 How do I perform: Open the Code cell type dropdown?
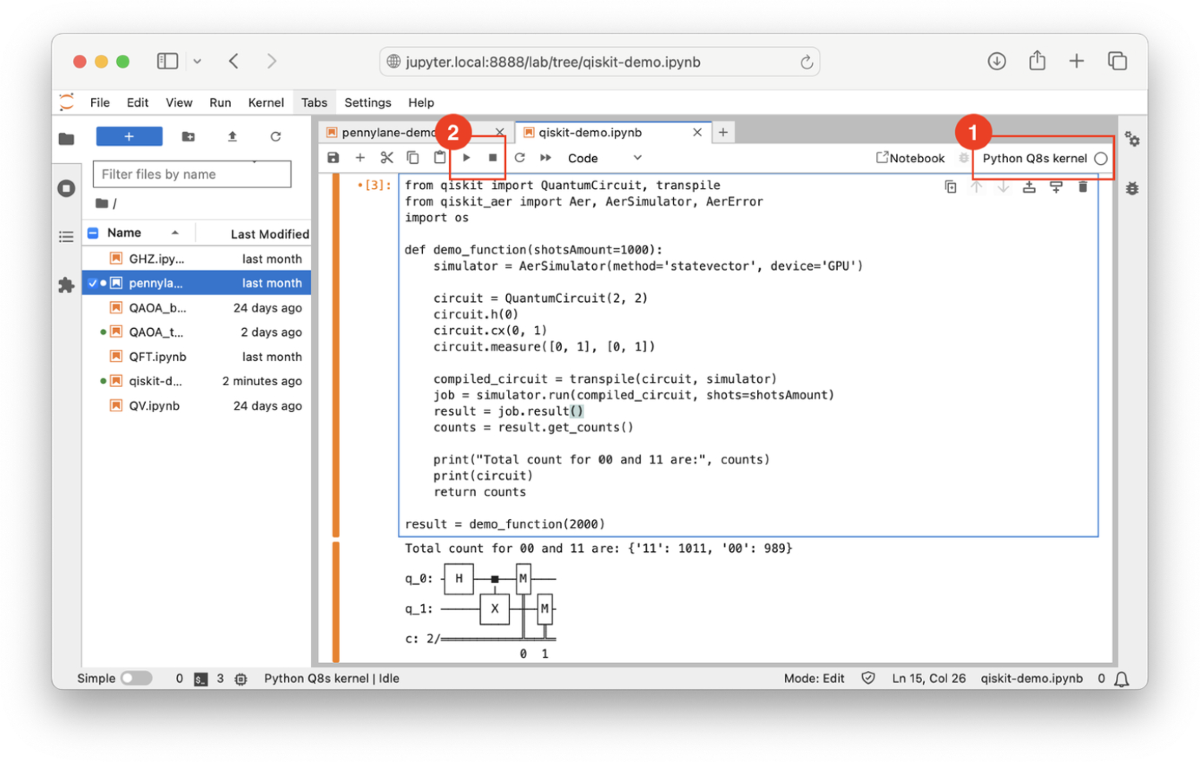605,157
